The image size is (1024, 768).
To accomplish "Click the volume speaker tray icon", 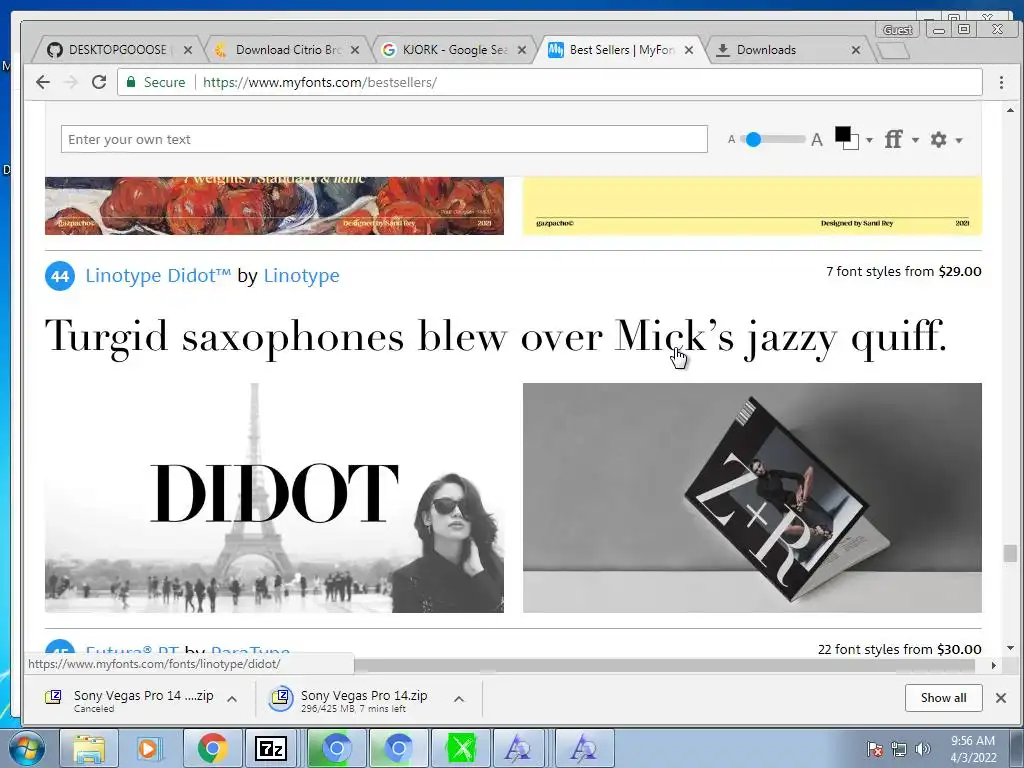I will [x=923, y=749].
